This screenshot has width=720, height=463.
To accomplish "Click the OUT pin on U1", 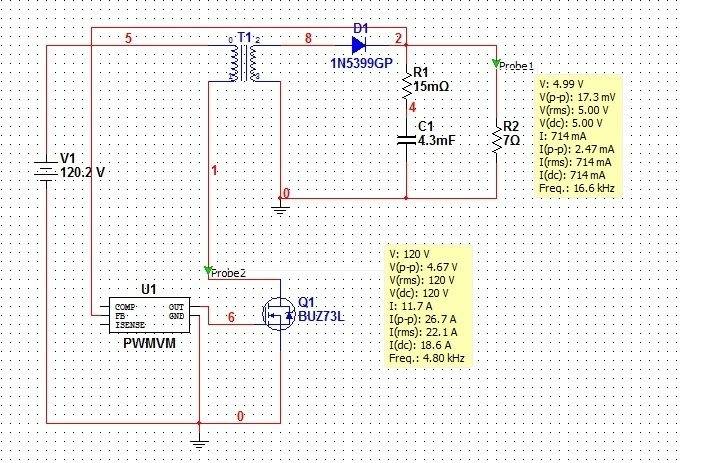I will 176,307.
